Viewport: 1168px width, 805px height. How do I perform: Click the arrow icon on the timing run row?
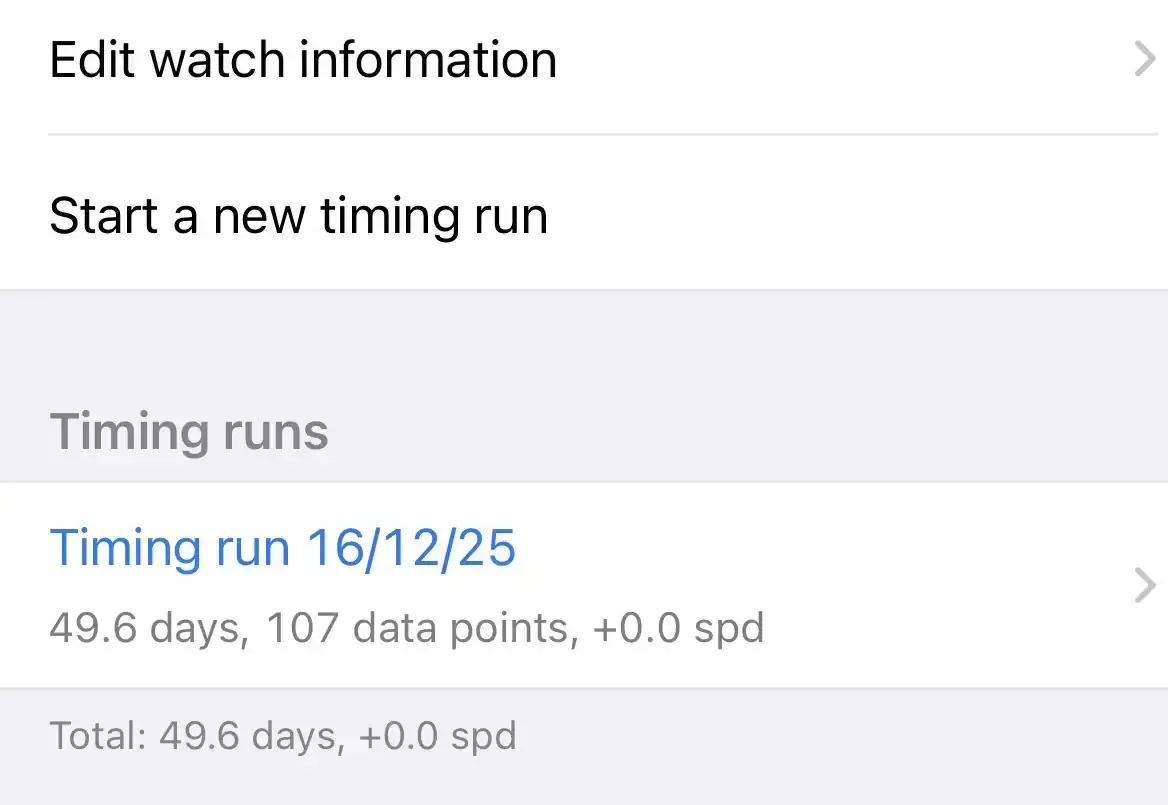pos(1144,586)
